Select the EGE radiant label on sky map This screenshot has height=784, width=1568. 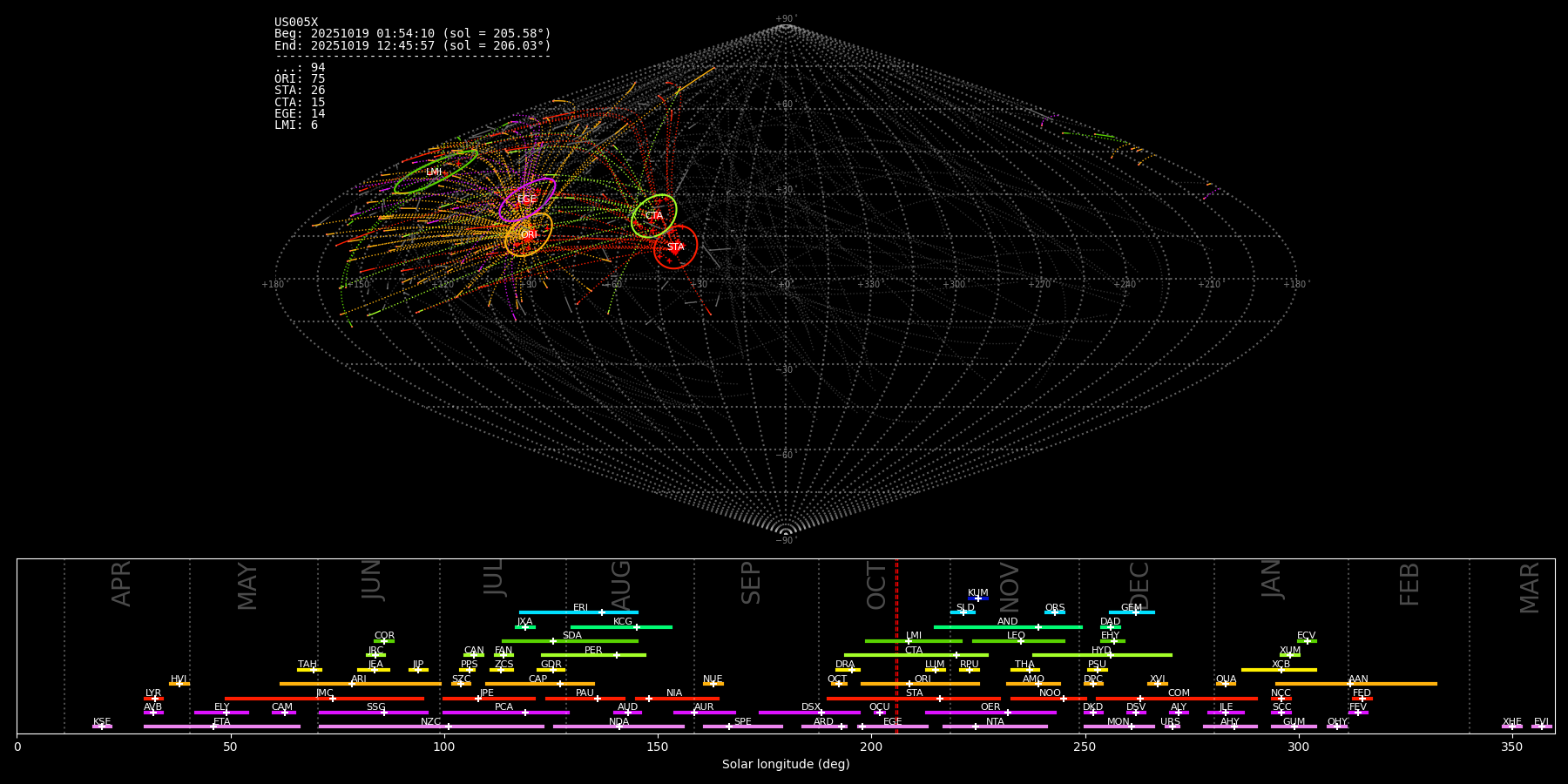coord(527,200)
